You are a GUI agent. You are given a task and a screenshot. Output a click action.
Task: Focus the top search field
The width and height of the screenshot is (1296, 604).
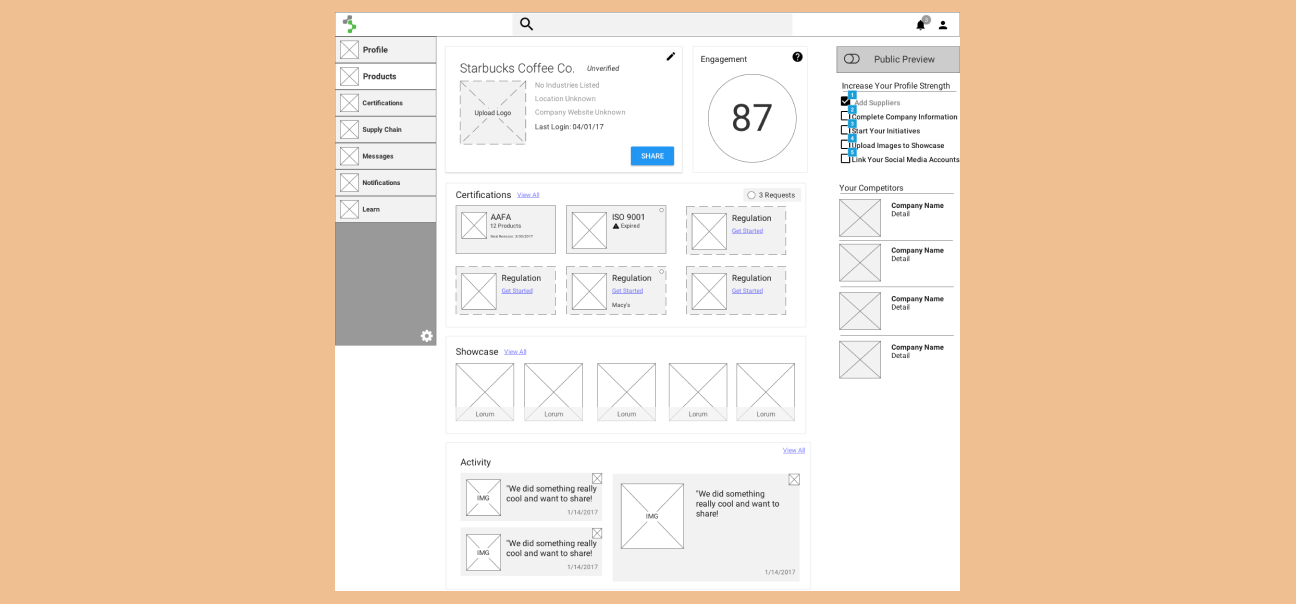tap(652, 24)
